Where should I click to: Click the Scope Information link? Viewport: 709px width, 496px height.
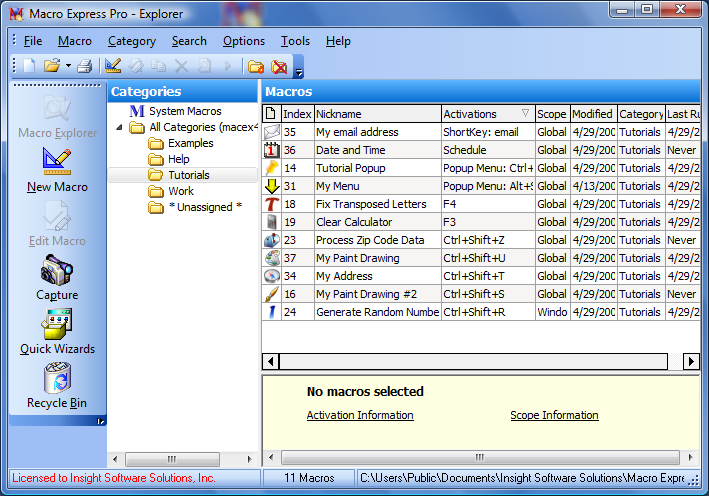pyautogui.click(x=554, y=415)
